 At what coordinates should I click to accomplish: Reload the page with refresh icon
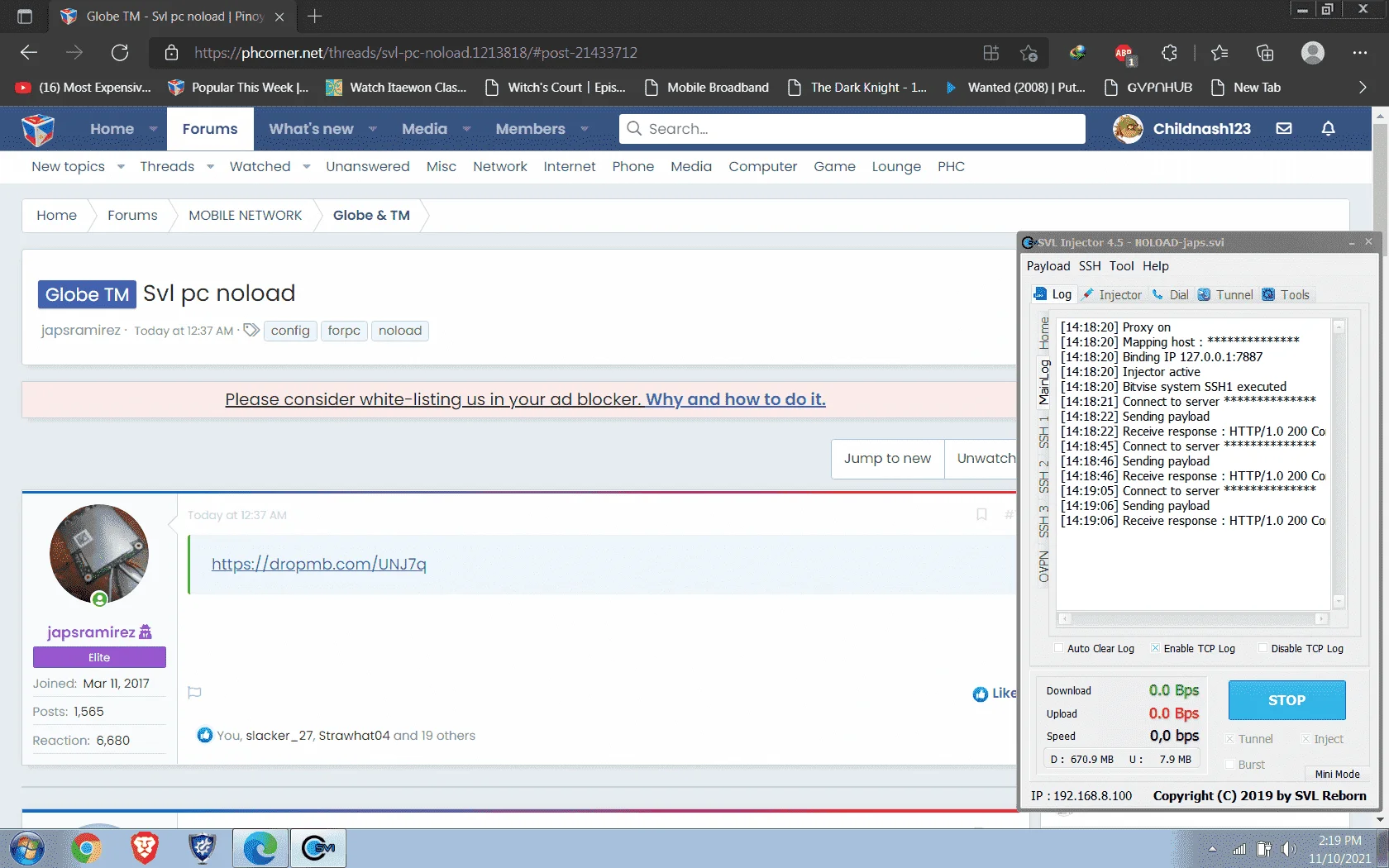(x=120, y=53)
